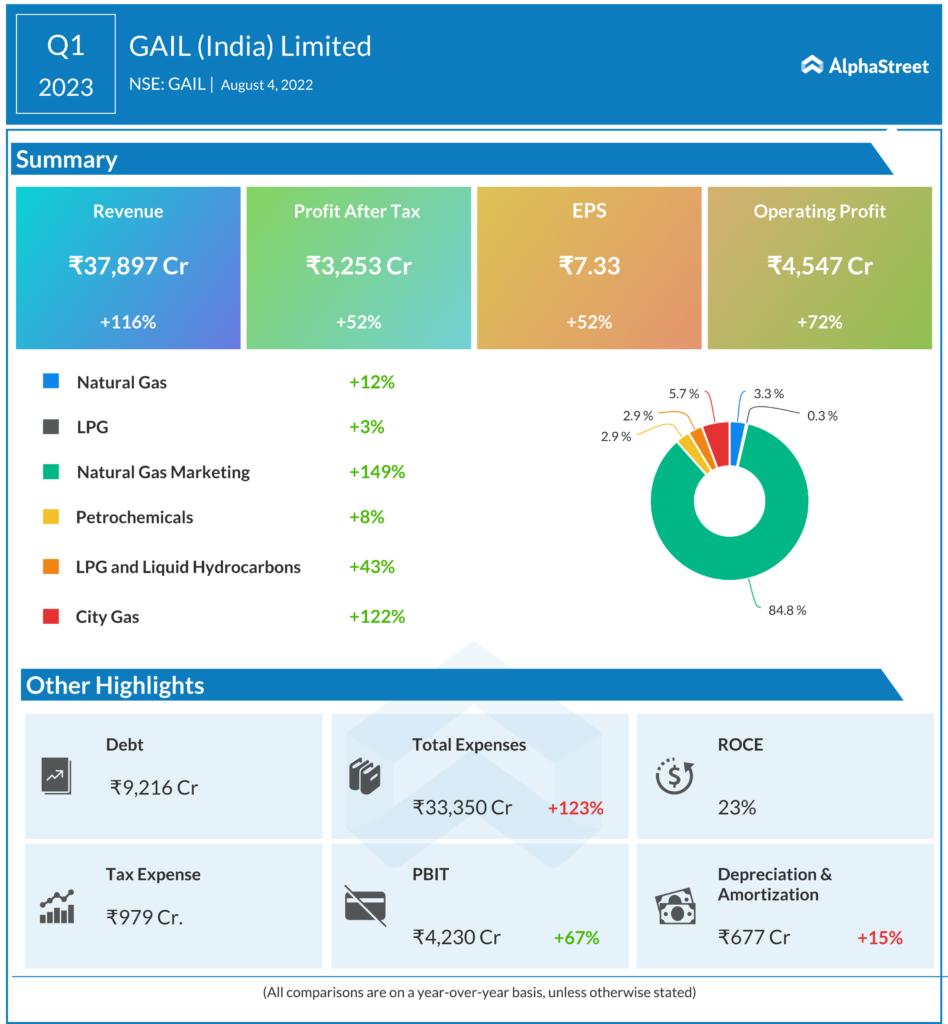
Task: Select the Natural Gas blue legend swatch
Action: 51,382
